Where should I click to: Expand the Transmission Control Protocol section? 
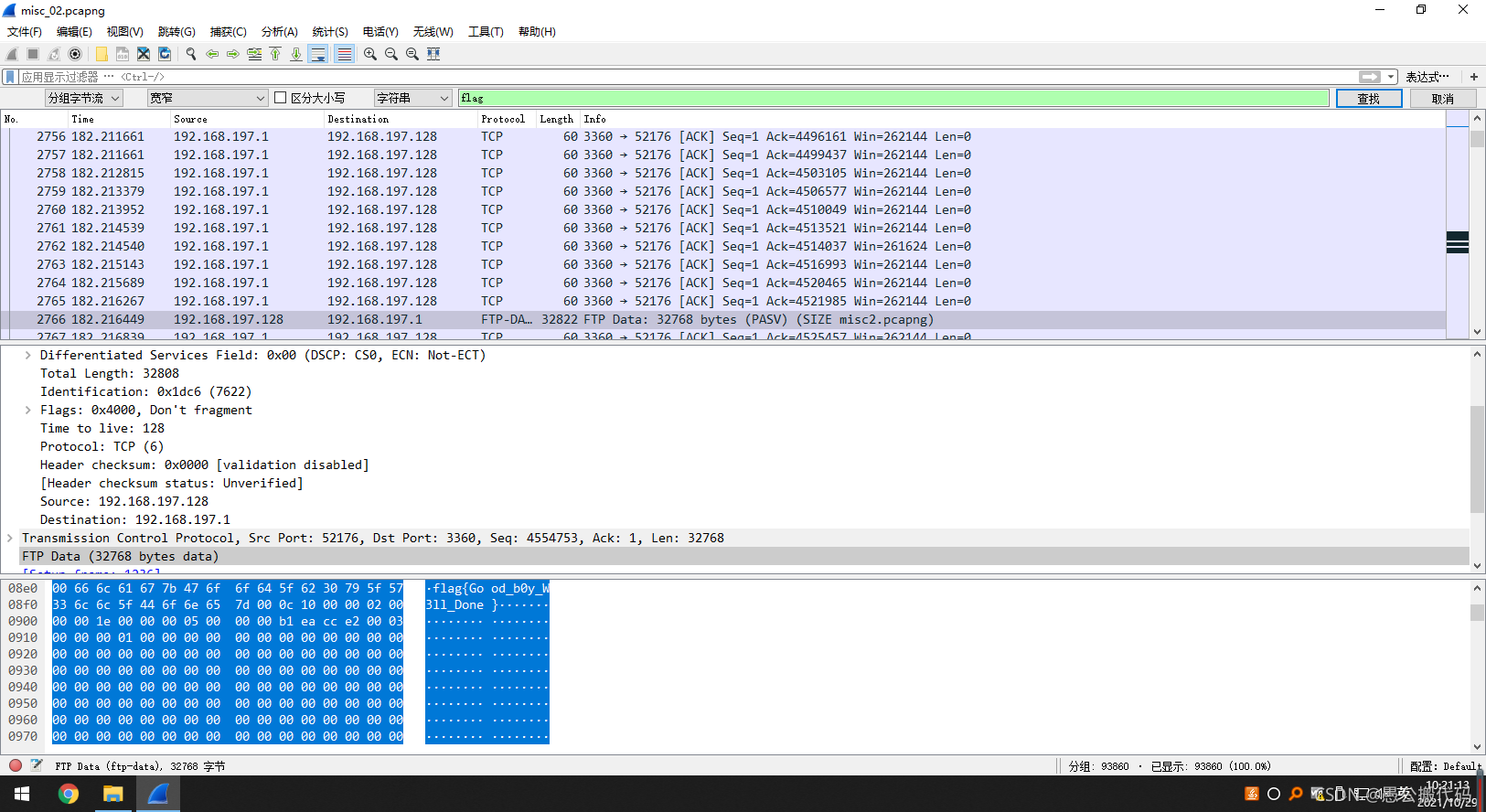pos(10,538)
